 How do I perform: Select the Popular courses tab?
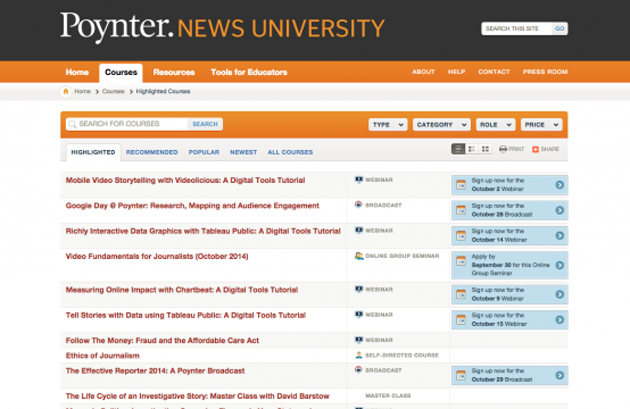pos(204,152)
